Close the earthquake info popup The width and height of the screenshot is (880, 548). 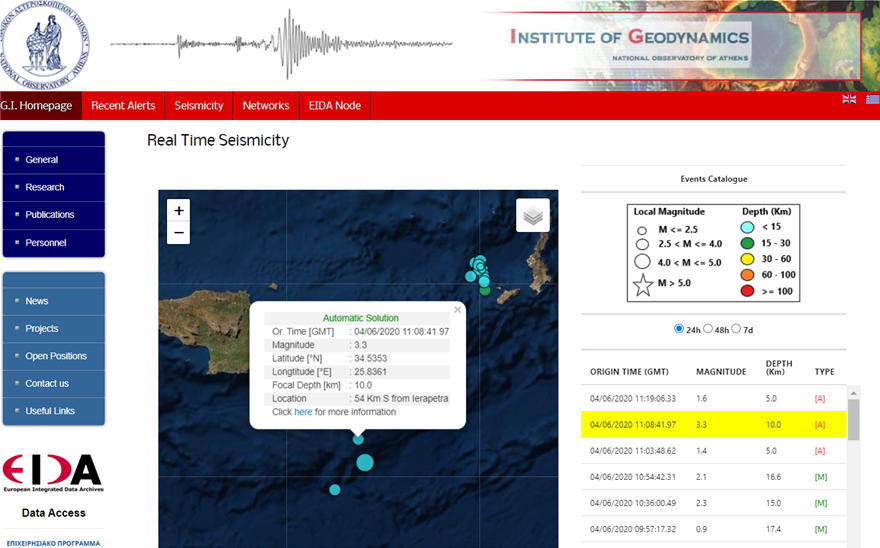[x=457, y=310]
